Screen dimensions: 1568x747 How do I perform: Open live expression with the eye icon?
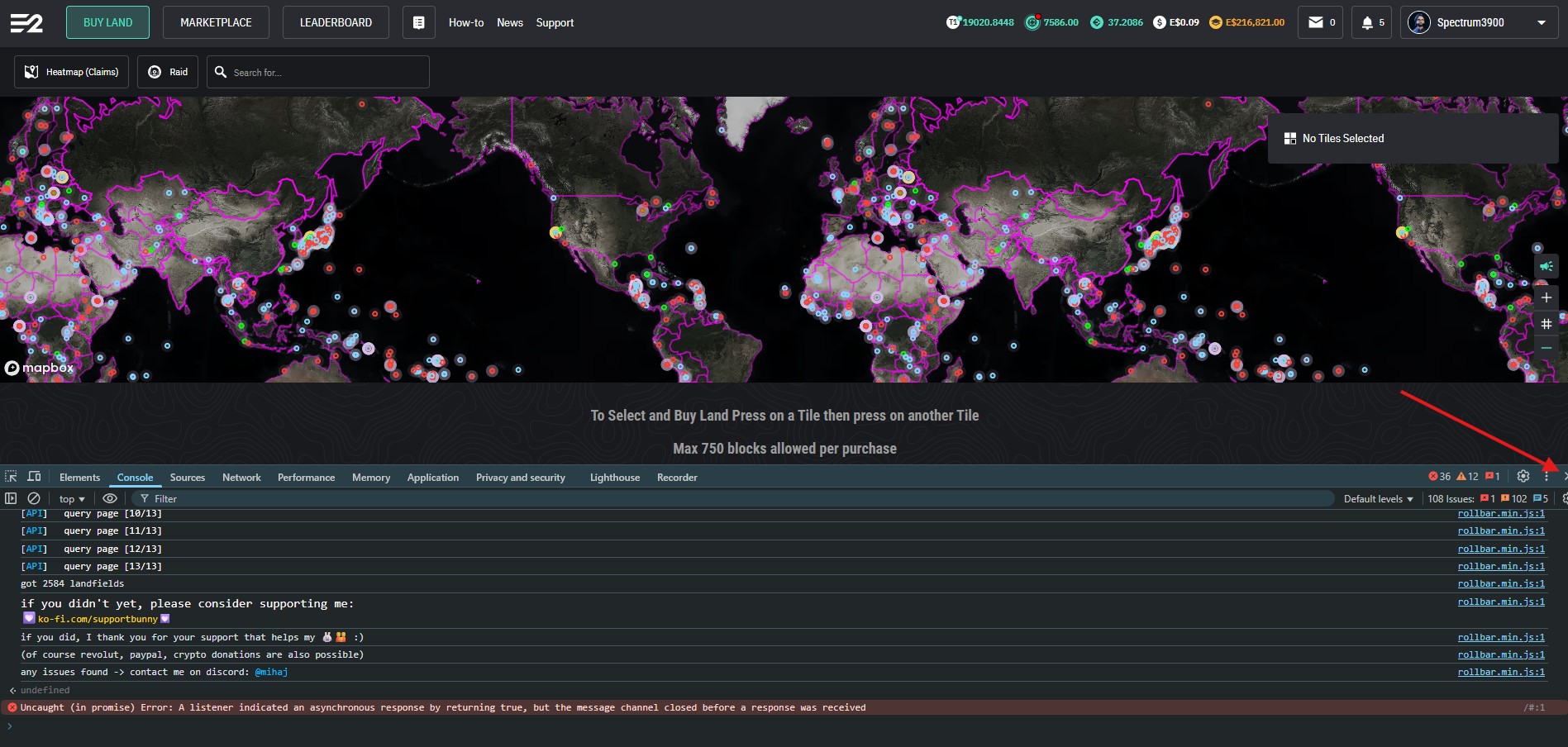pyautogui.click(x=109, y=498)
